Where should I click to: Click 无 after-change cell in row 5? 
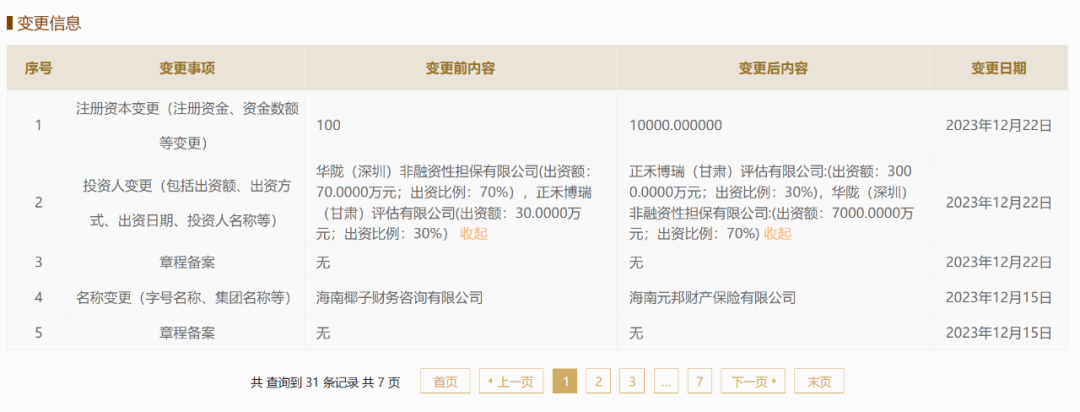636,333
